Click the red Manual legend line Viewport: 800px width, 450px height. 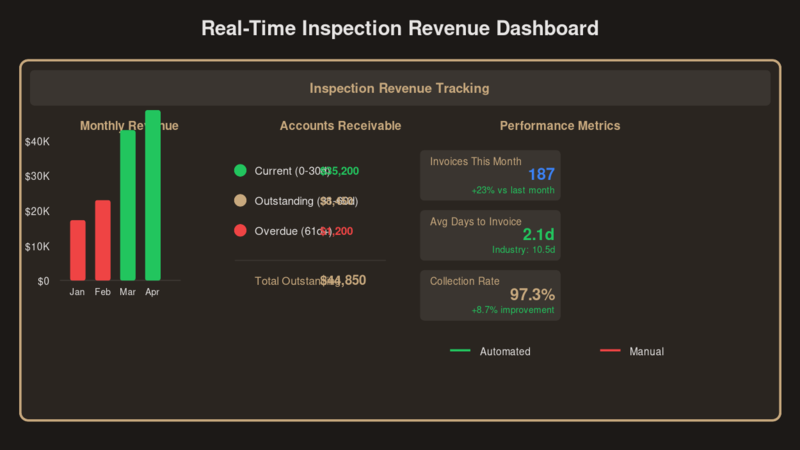coord(610,351)
